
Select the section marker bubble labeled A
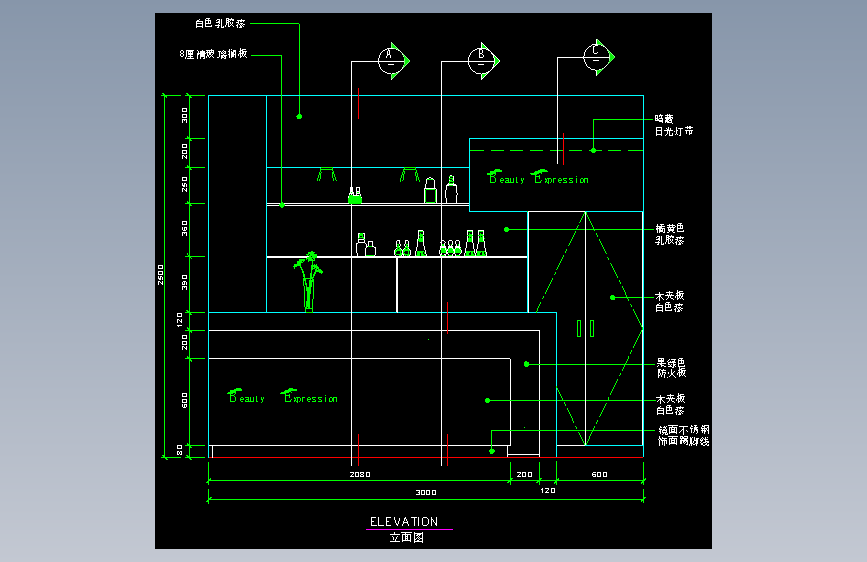coord(393,61)
